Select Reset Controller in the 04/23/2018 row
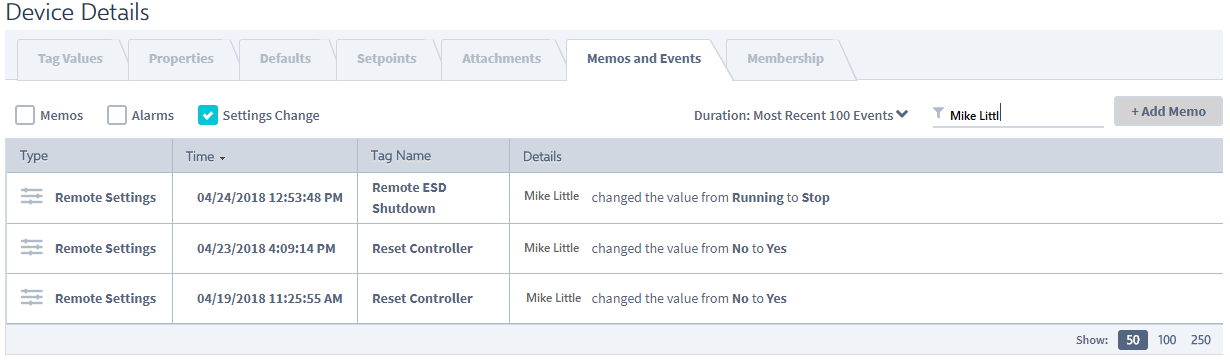 point(422,248)
